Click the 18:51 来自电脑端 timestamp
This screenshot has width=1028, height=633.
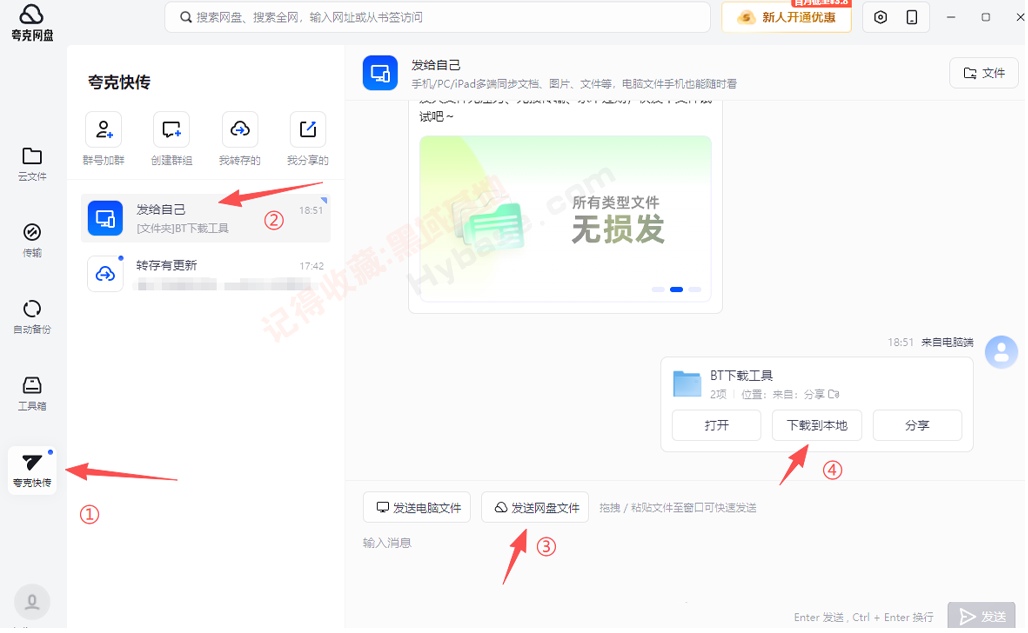[x=930, y=342]
